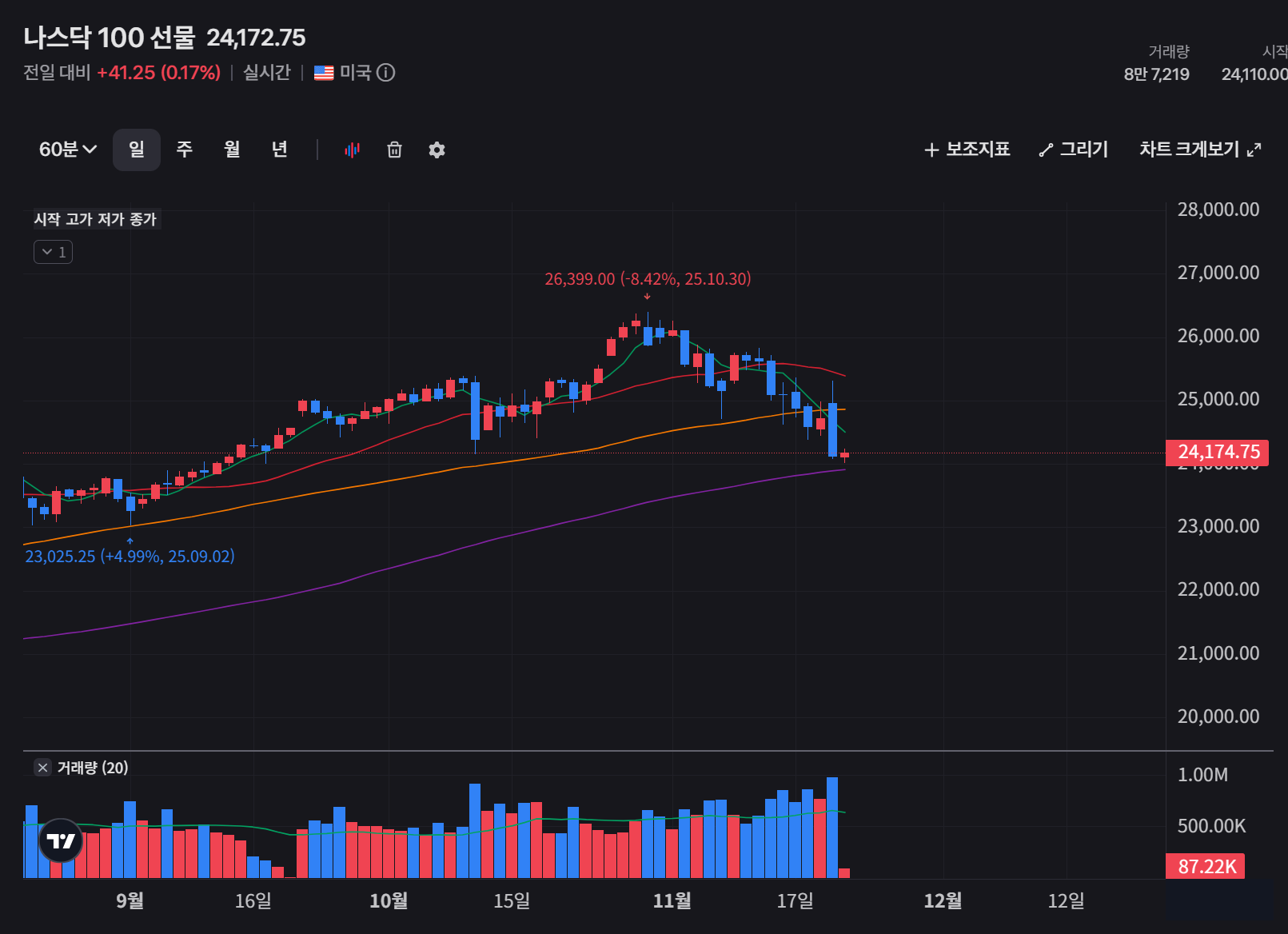Open the candlestick chart type icon

tap(352, 150)
